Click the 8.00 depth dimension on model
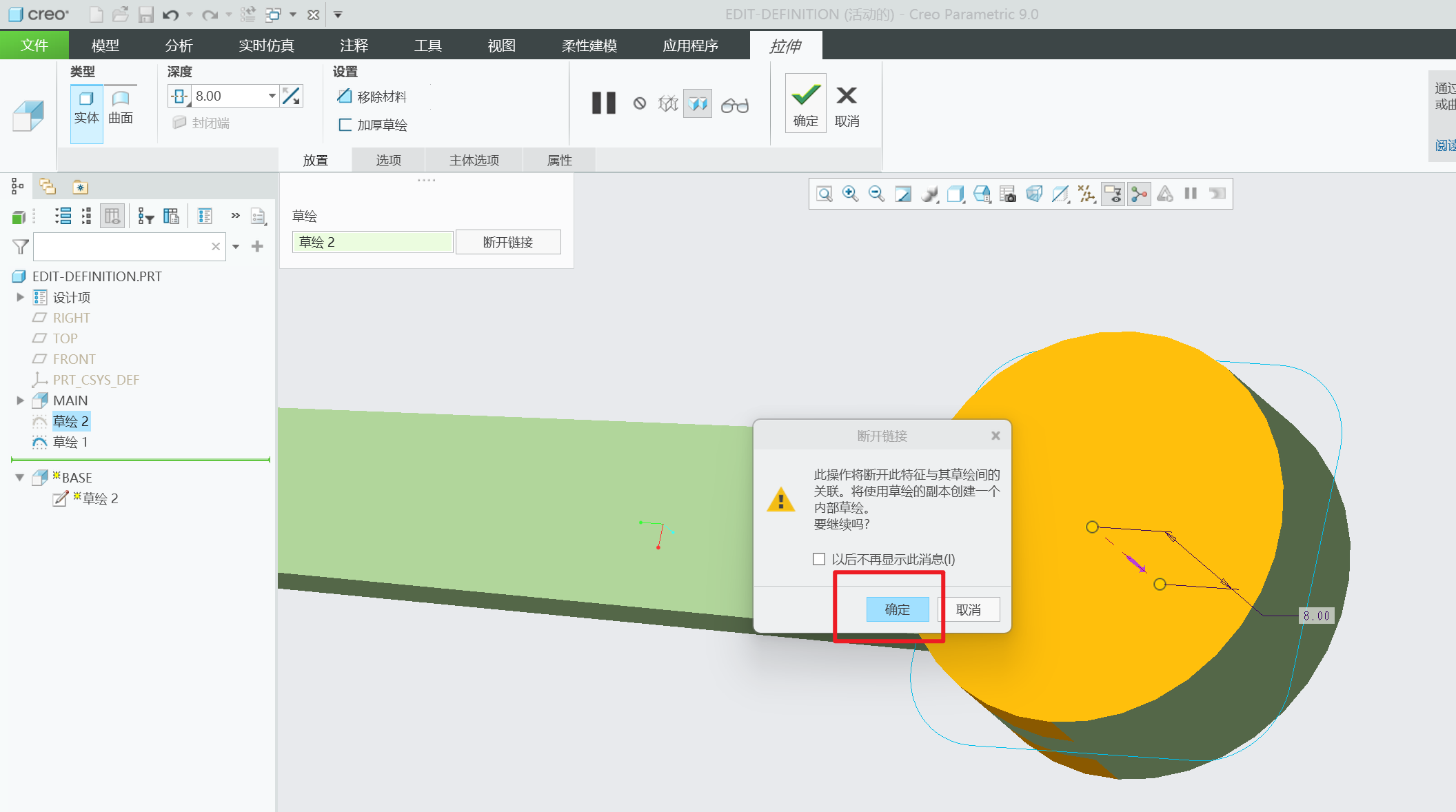Image resolution: width=1456 pixels, height=812 pixels. [x=1316, y=616]
